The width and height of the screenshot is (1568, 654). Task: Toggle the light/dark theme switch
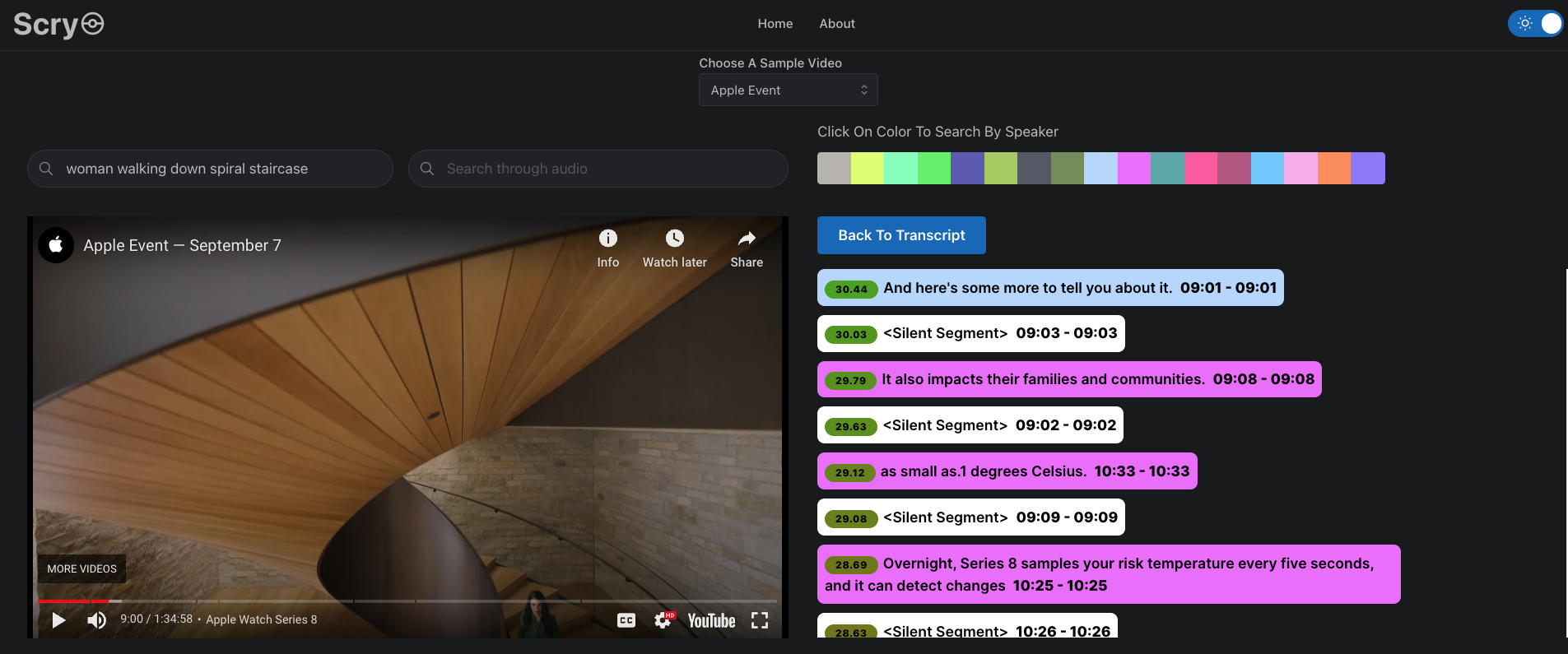(1535, 24)
